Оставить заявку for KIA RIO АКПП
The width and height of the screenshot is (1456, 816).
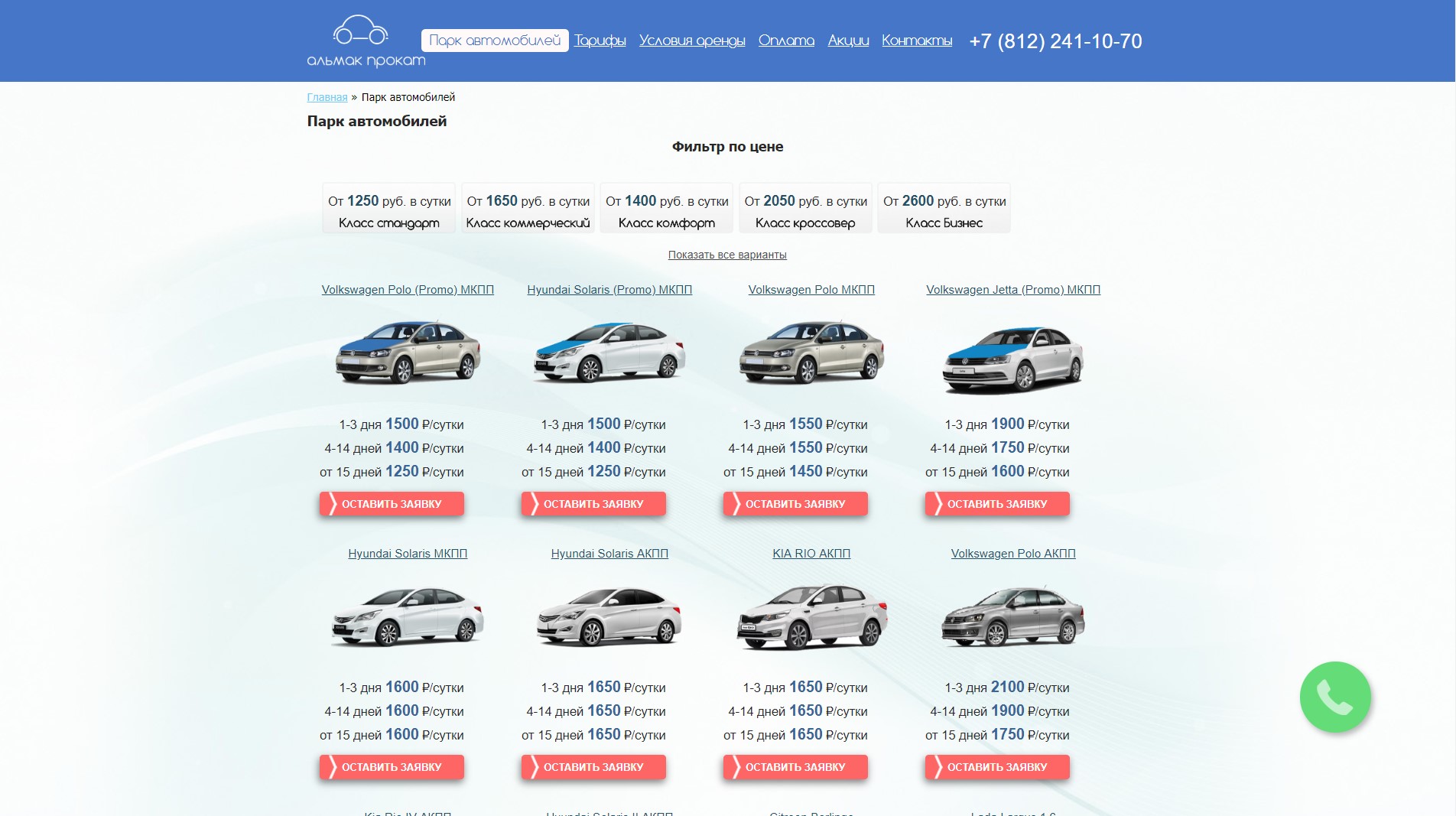[795, 767]
